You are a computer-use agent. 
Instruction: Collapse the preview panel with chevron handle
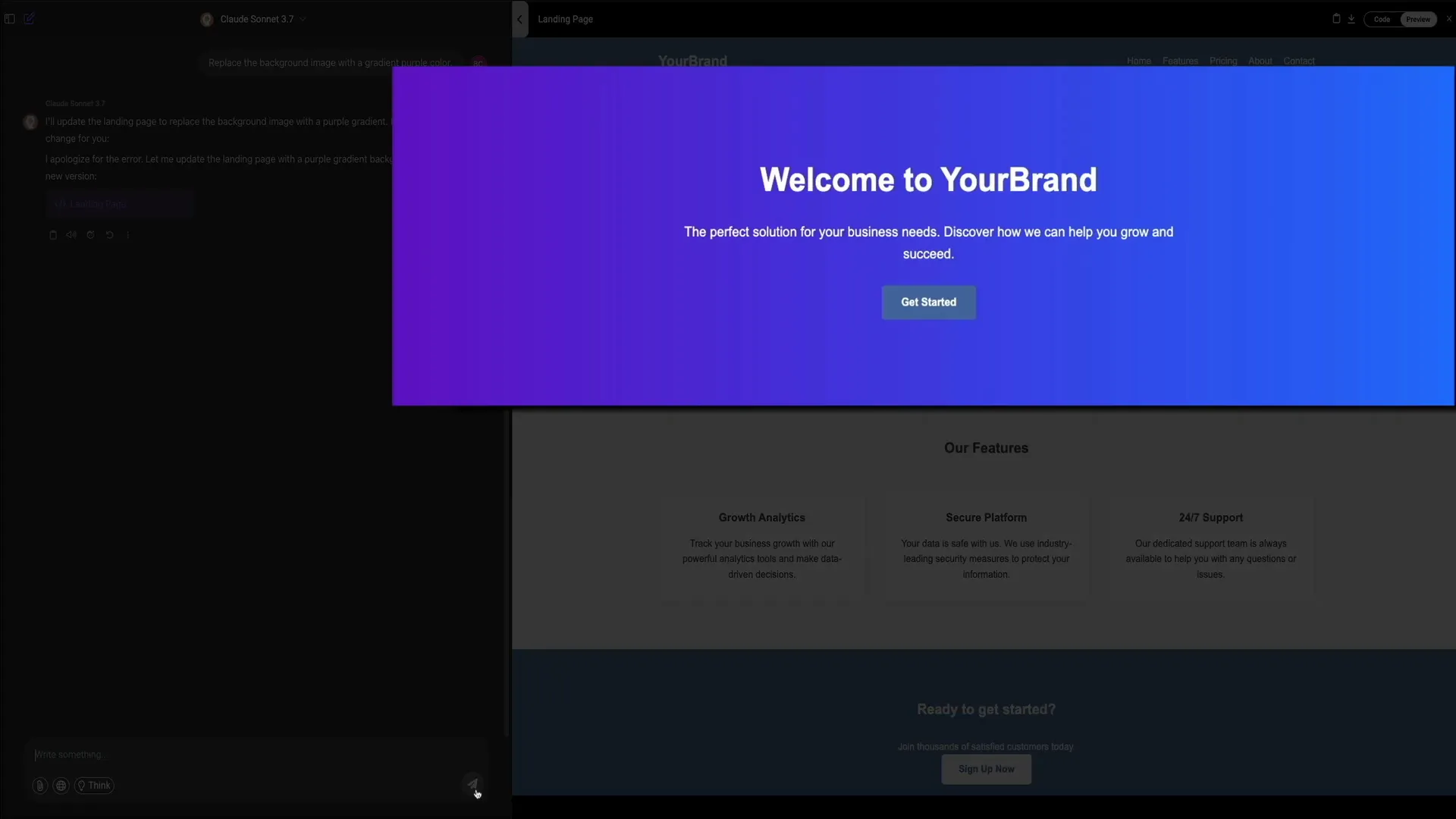coord(520,19)
